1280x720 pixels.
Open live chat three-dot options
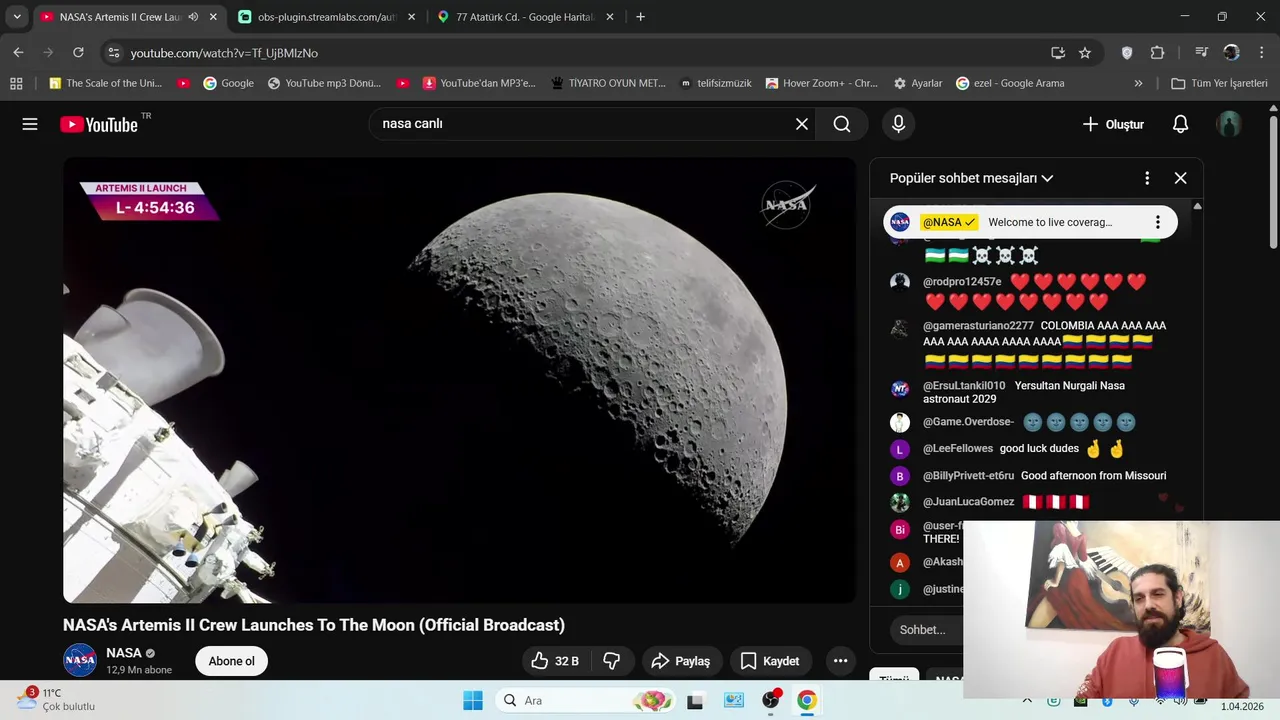(1147, 178)
